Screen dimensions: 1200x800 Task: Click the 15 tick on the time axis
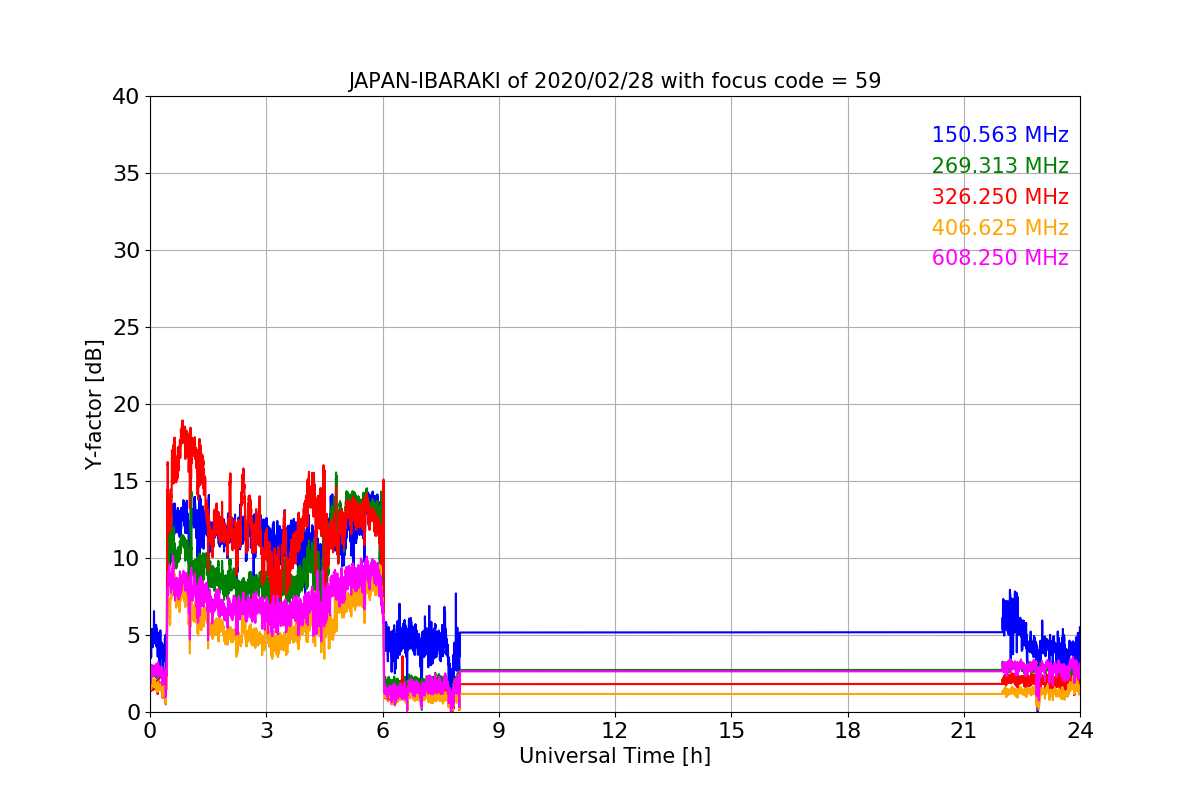coord(731,731)
